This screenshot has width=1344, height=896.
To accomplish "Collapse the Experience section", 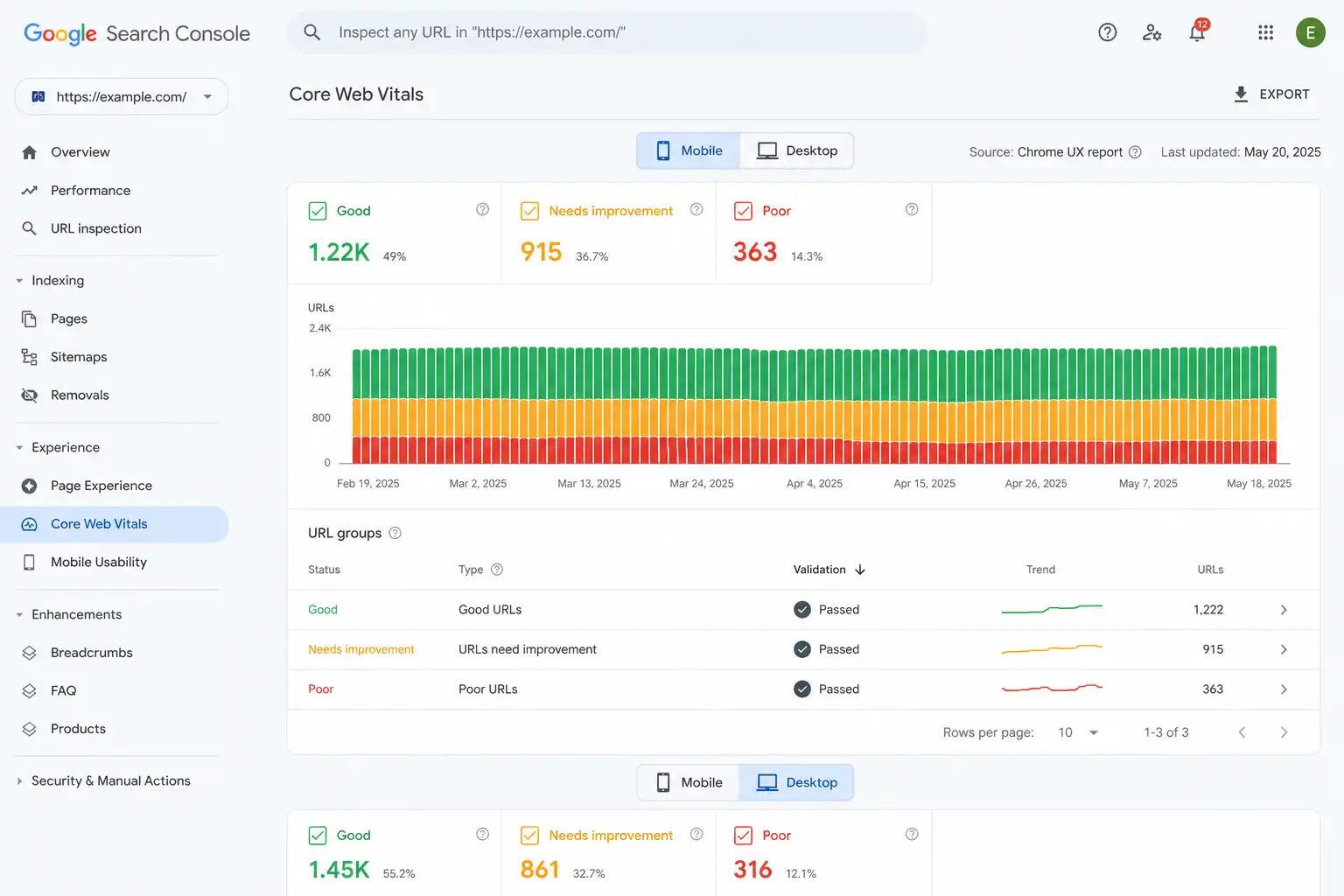I will click(x=19, y=448).
